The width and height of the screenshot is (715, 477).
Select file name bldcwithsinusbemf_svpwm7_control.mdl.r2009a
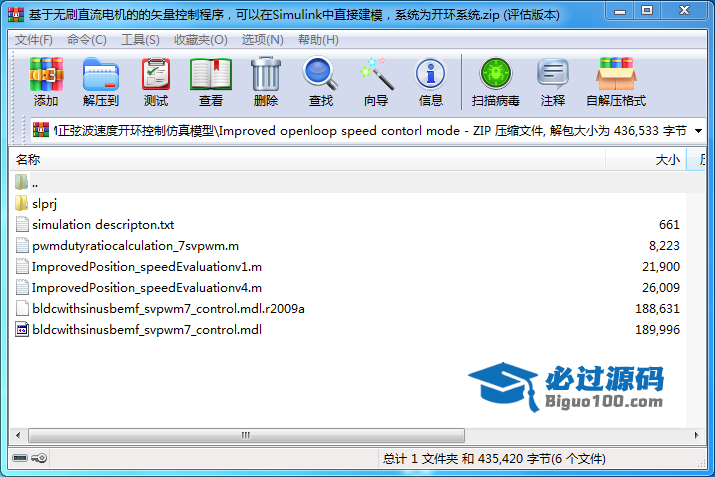[168, 309]
